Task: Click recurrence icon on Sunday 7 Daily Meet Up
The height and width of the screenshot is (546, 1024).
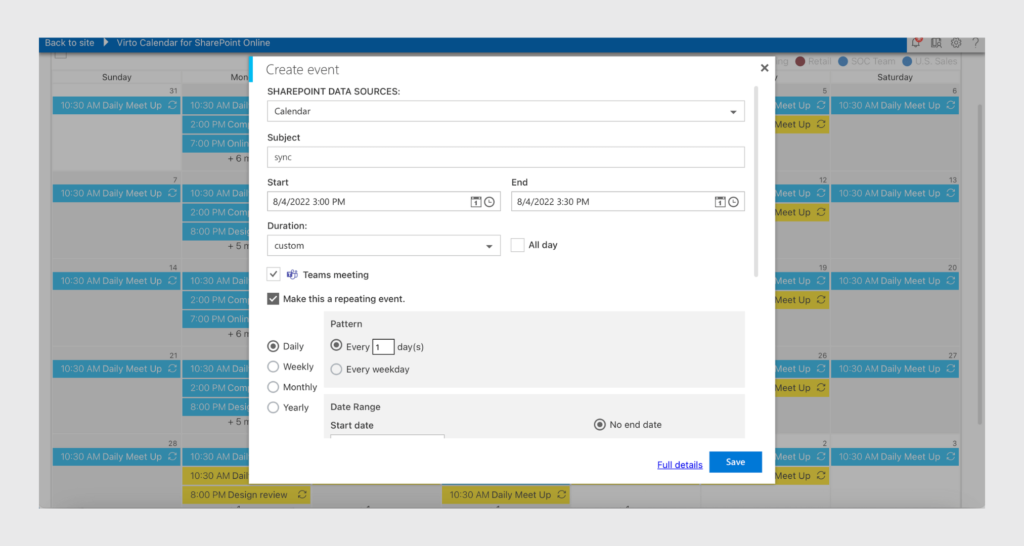Action: pyautogui.click(x=172, y=193)
